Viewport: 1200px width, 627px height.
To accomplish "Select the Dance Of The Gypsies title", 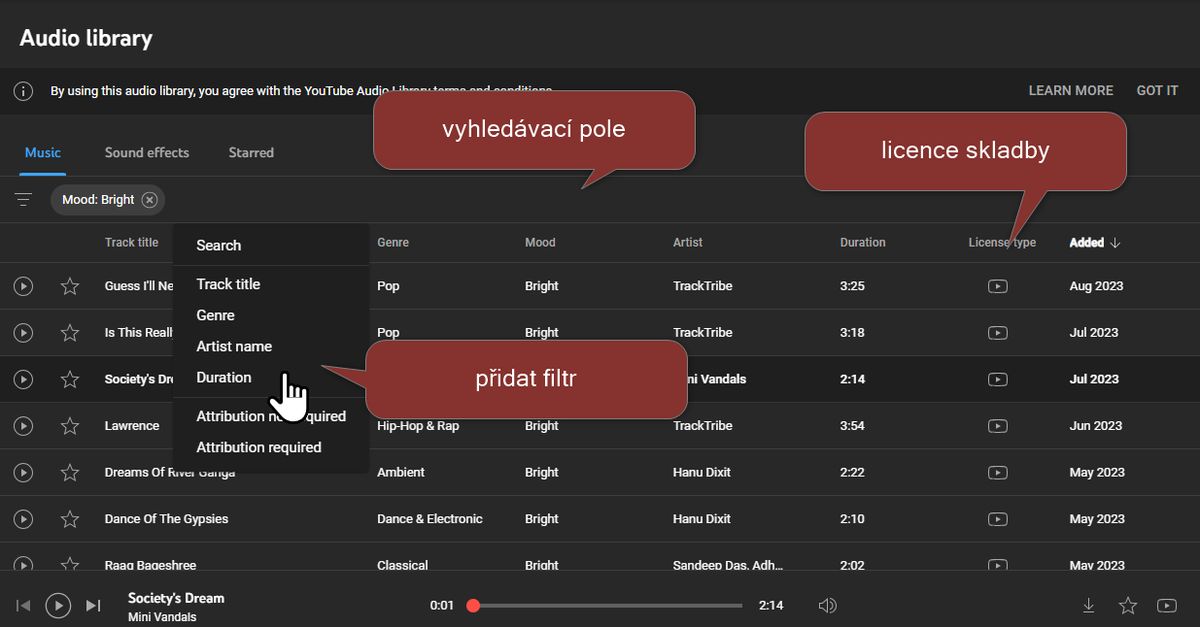I will 166,519.
